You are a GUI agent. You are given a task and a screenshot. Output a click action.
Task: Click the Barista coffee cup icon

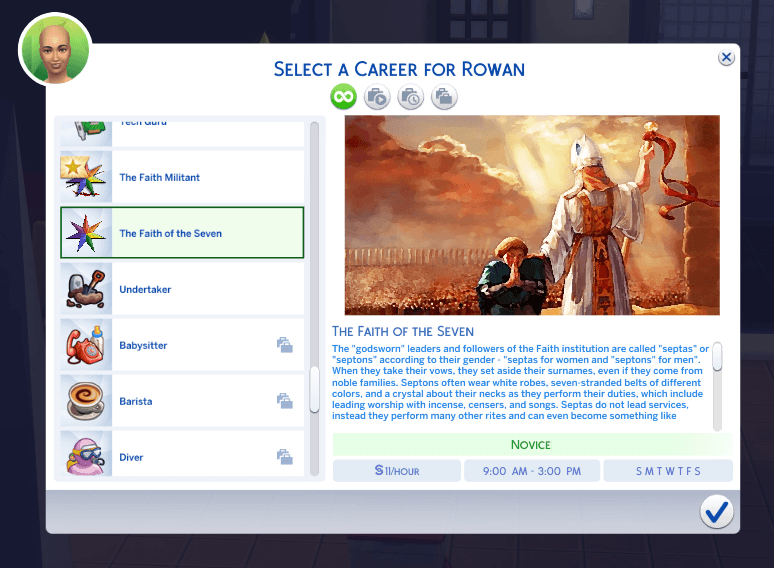coord(86,401)
